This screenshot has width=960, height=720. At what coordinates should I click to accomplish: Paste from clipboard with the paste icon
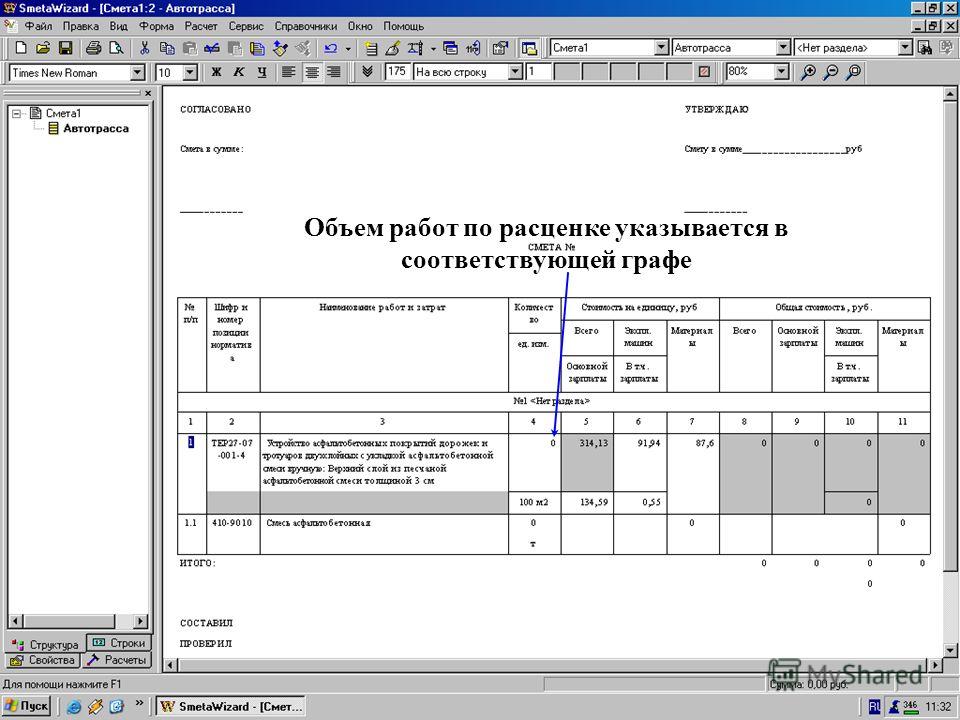click(x=189, y=48)
